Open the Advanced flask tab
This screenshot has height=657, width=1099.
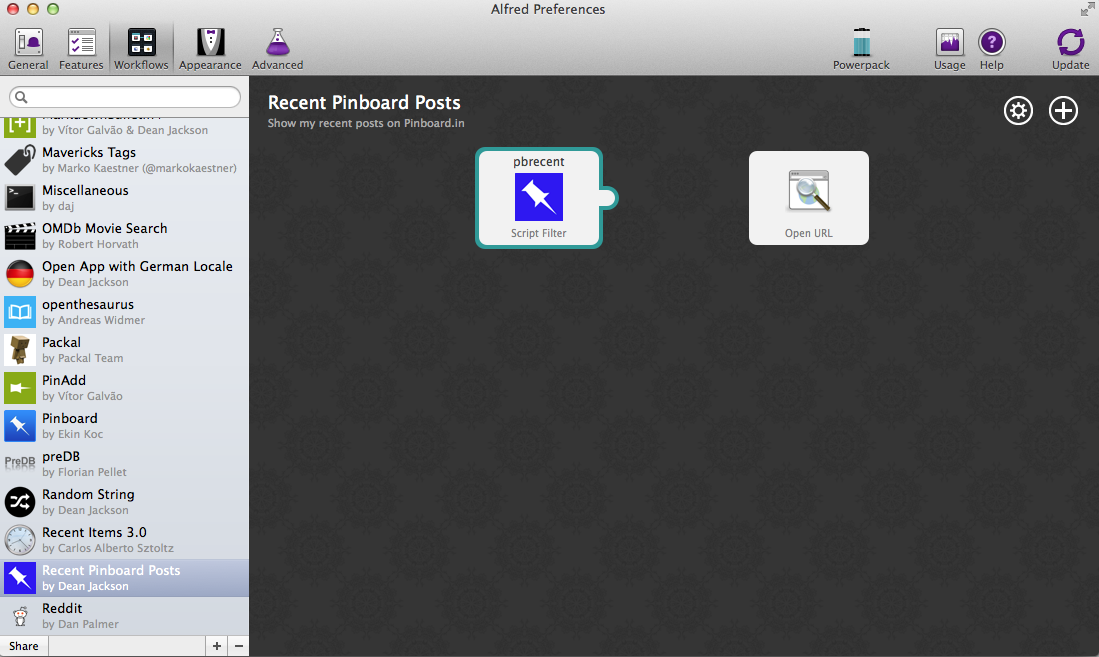(x=278, y=49)
